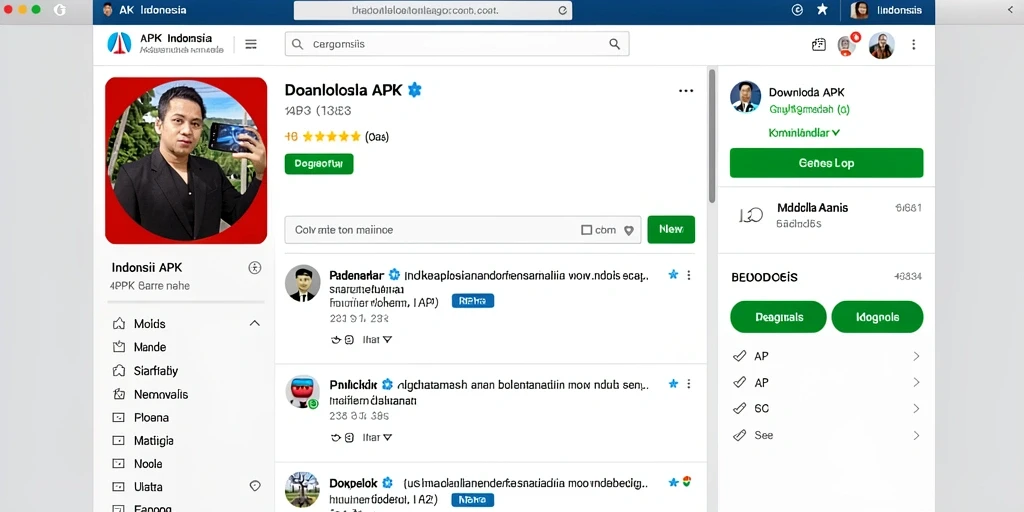Click the Genes Lop button
The image size is (1024, 512).
click(826, 163)
